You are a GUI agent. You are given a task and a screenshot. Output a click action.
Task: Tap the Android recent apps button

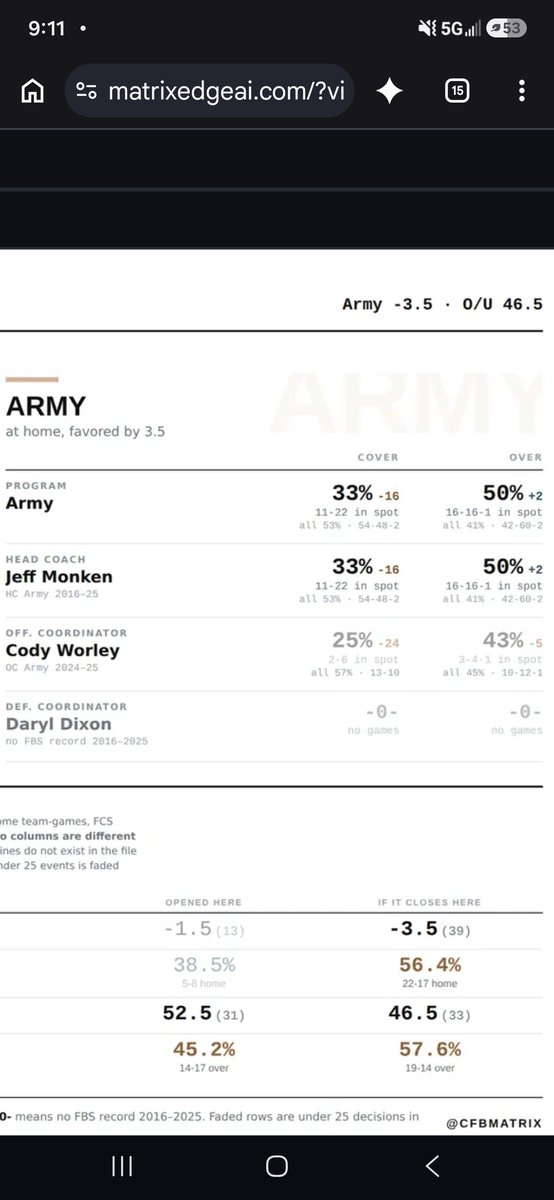pos(121,1165)
